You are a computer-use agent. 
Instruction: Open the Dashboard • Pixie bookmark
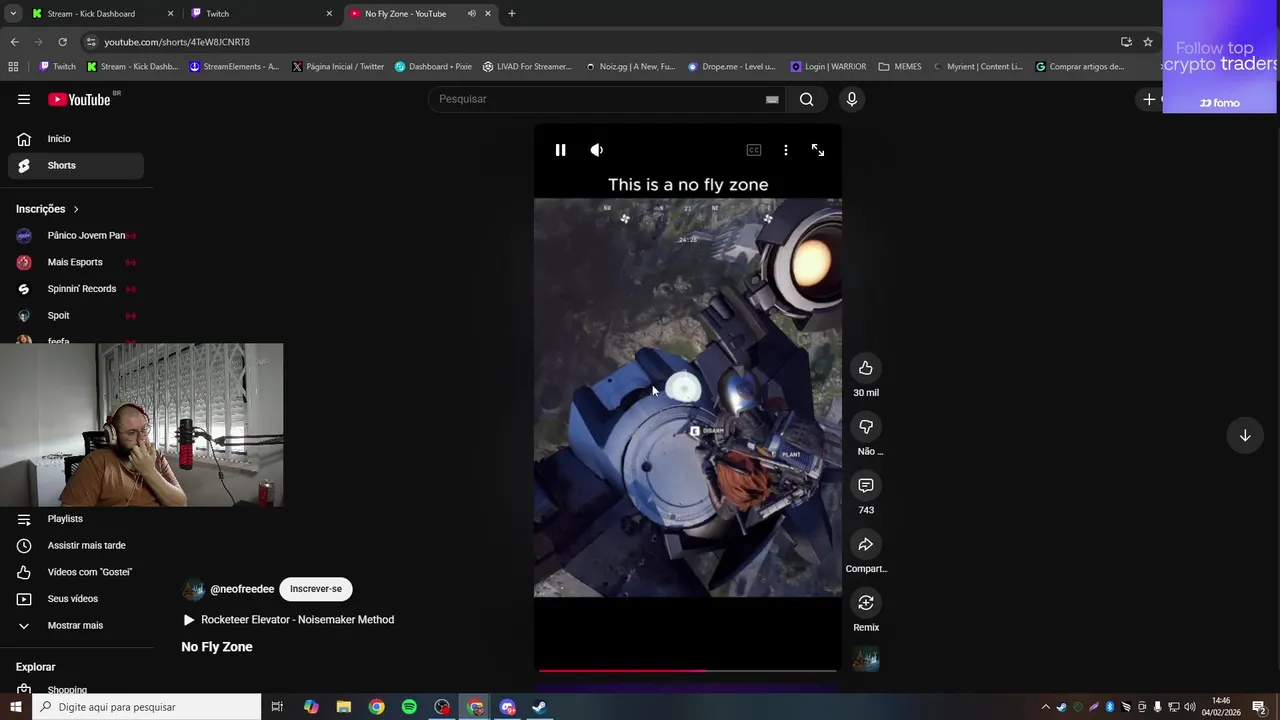click(433, 67)
